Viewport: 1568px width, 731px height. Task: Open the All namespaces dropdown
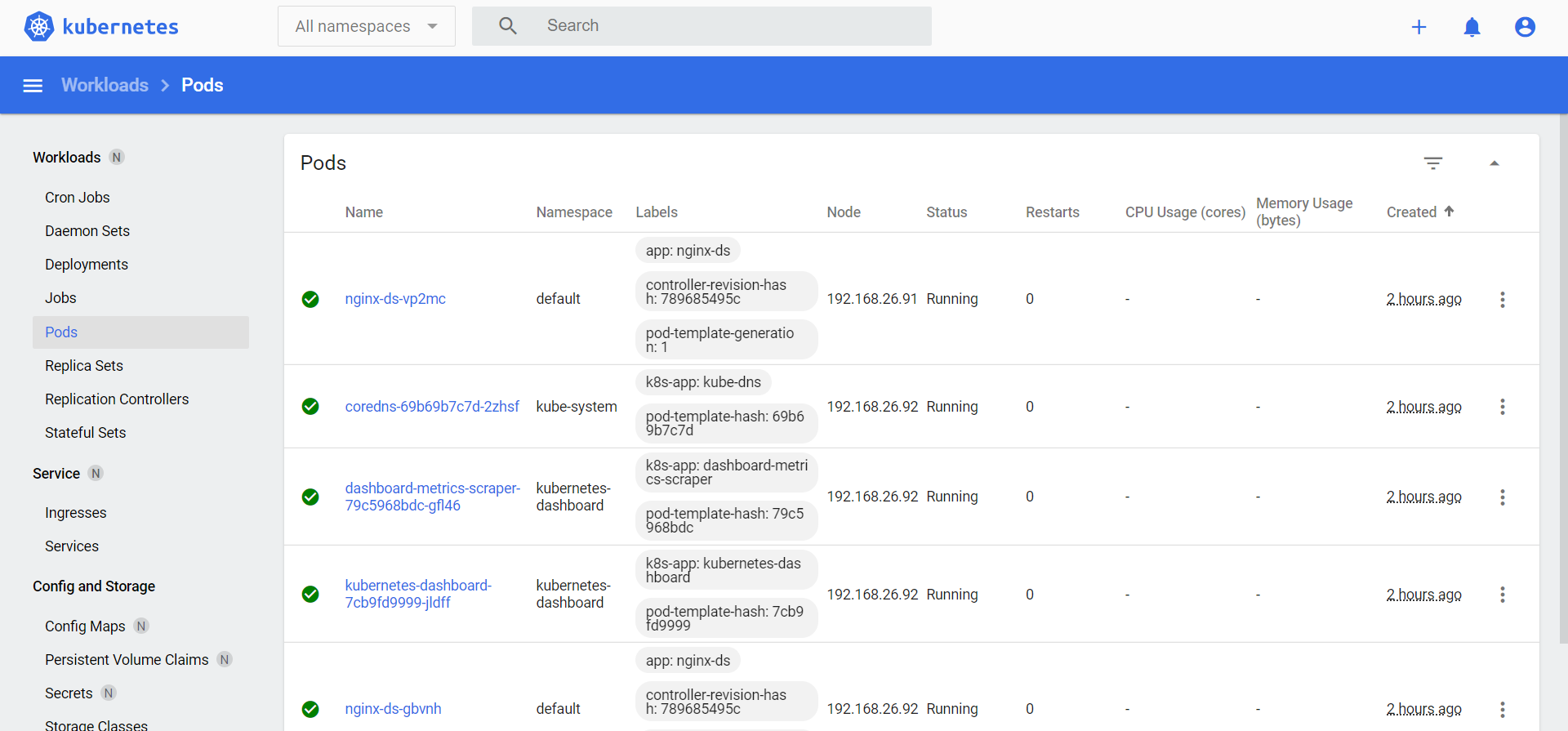click(366, 26)
